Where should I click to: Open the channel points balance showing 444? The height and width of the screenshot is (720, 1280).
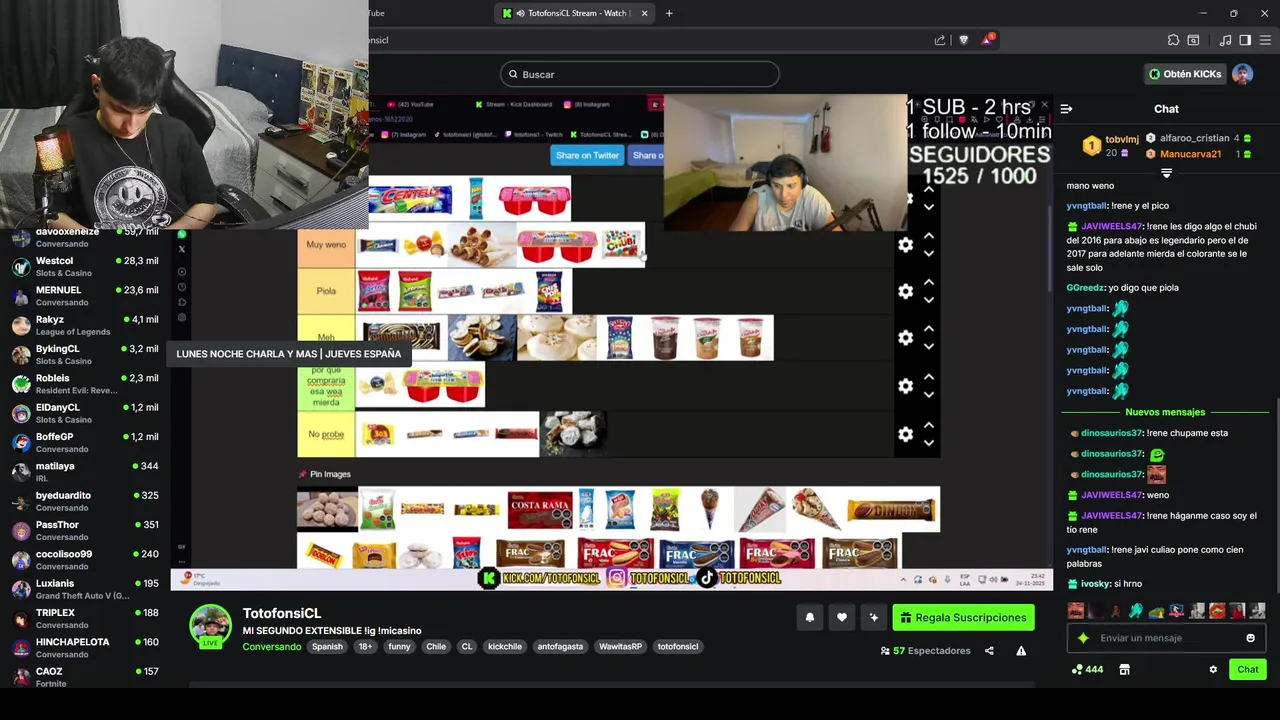tap(1087, 670)
